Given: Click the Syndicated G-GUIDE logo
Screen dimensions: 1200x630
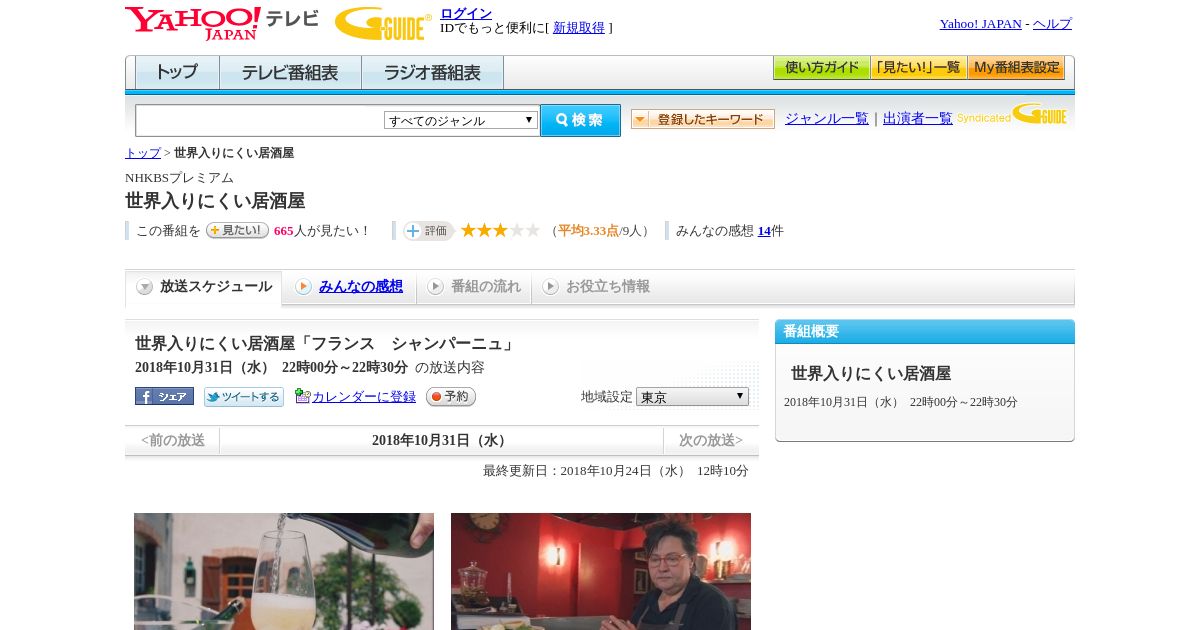Looking at the screenshot, I should 1012,114.
